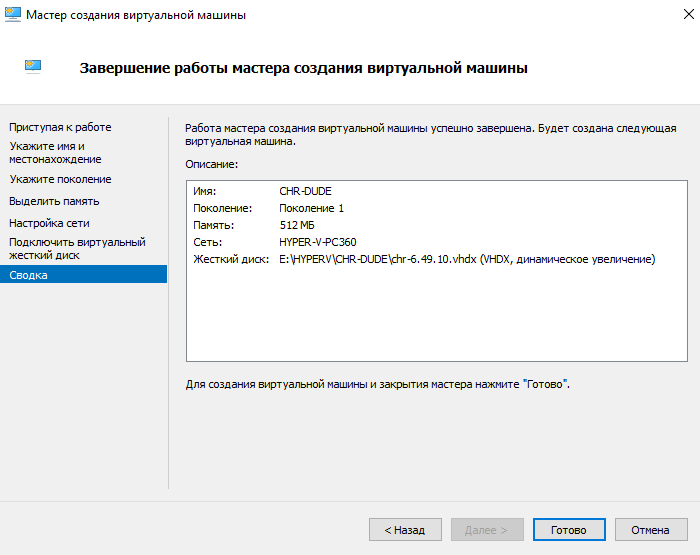The image size is (700, 555).
Task: Click the greyed-out "Далее >" button
Action: tap(486, 530)
